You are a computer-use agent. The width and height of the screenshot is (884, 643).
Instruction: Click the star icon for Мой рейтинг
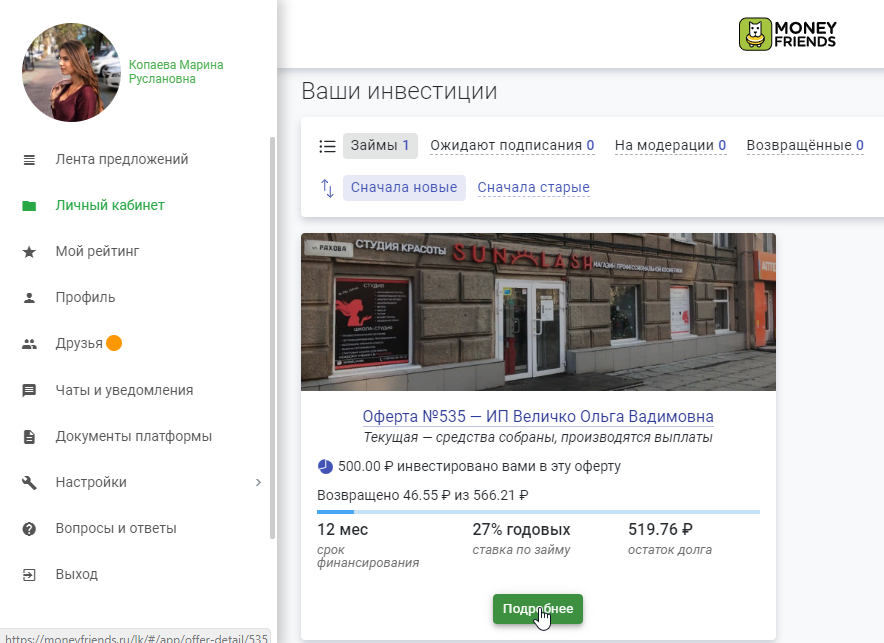(x=29, y=252)
